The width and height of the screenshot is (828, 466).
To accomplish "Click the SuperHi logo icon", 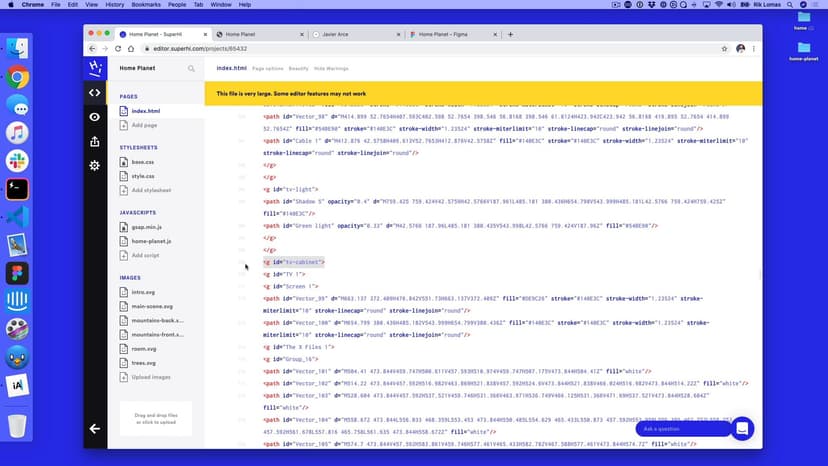I will coord(94,68).
